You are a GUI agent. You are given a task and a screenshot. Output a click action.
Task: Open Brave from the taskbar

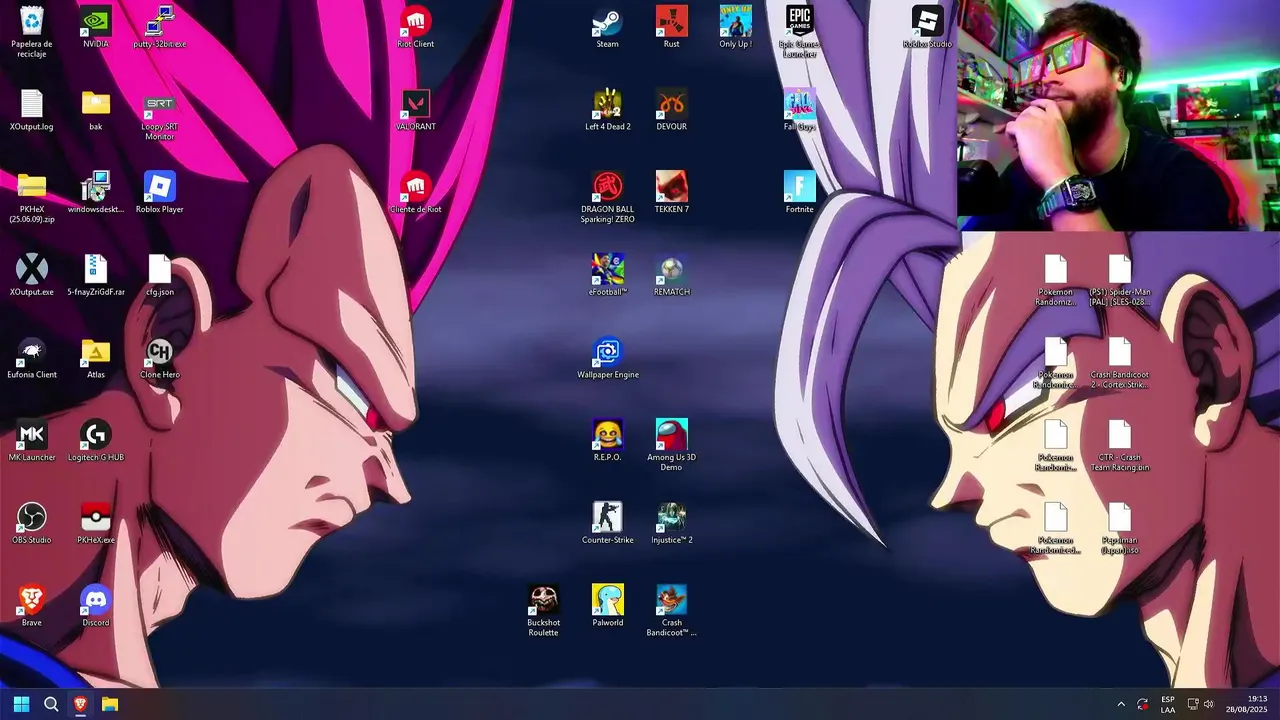coord(80,704)
